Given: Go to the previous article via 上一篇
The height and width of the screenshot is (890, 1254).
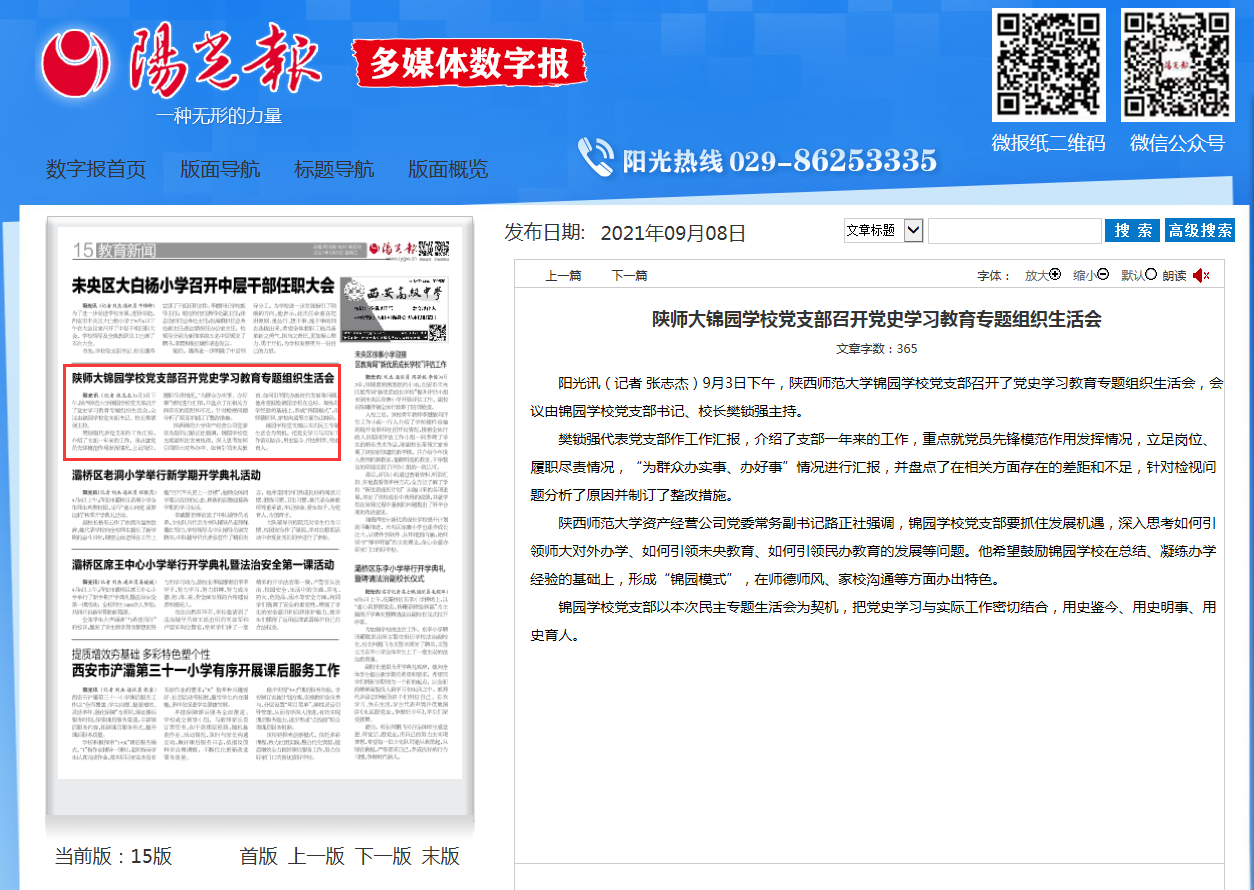Looking at the screenshot, I should pyautogui.click(x=563, y=276).
